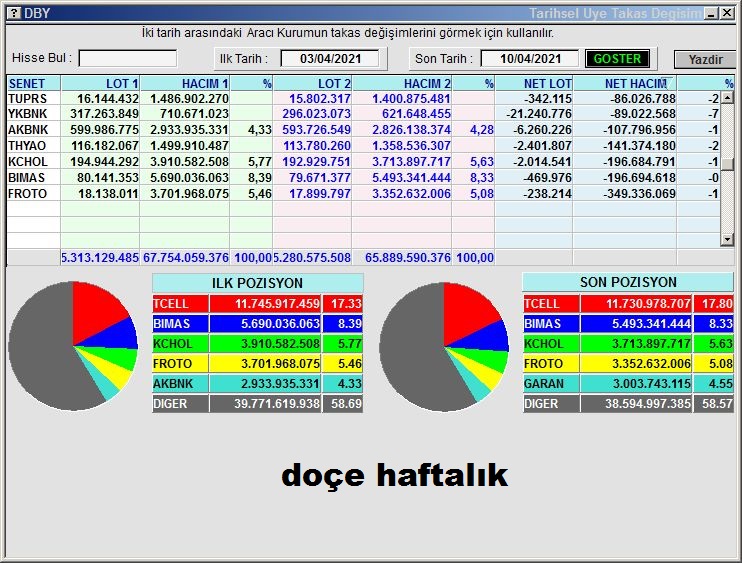The height and width of the screenshot is (563, 742).
Task: Sort by NET HACIM column header
Action: [625, 83]
